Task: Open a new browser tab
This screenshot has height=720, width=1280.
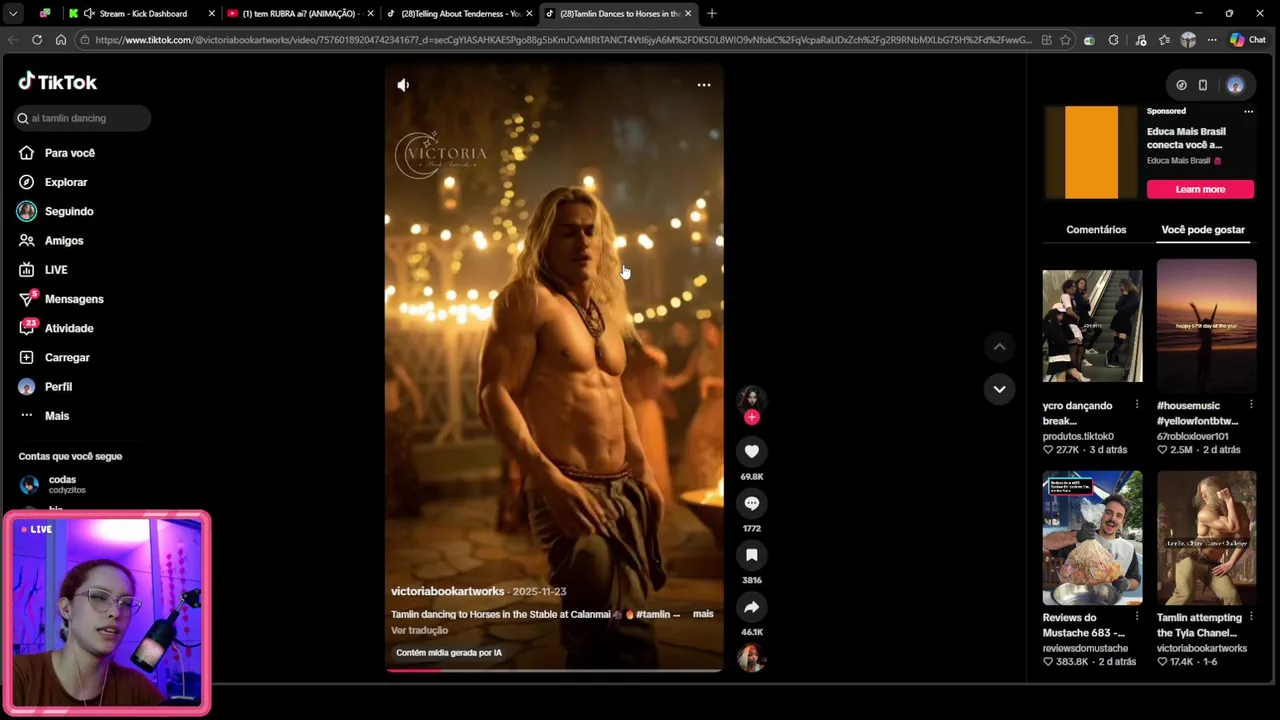Action: click(712, 13)
